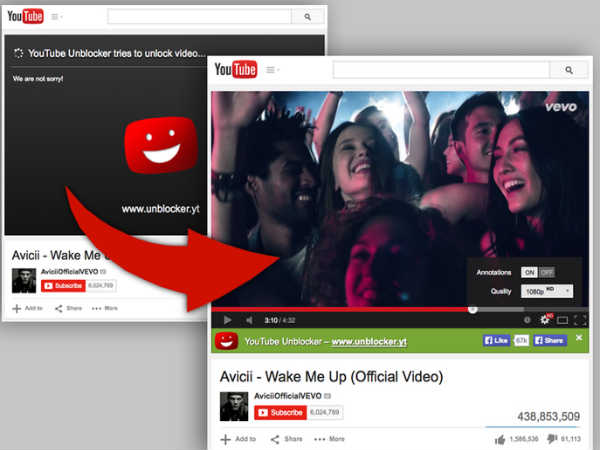
Task: Click the video title Avicii - Wake Me Up (Official Video)
Action: pos(331,377)
